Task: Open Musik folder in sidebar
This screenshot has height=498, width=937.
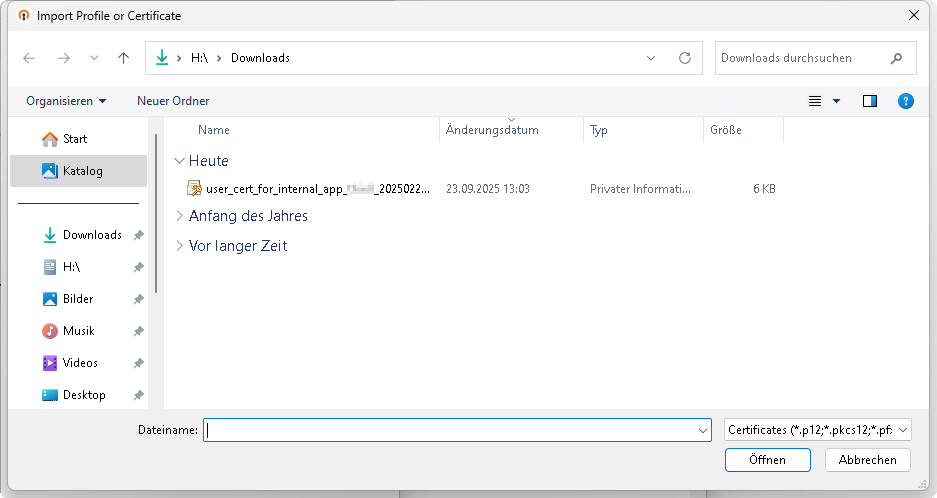Action: (x=78, y=331)
